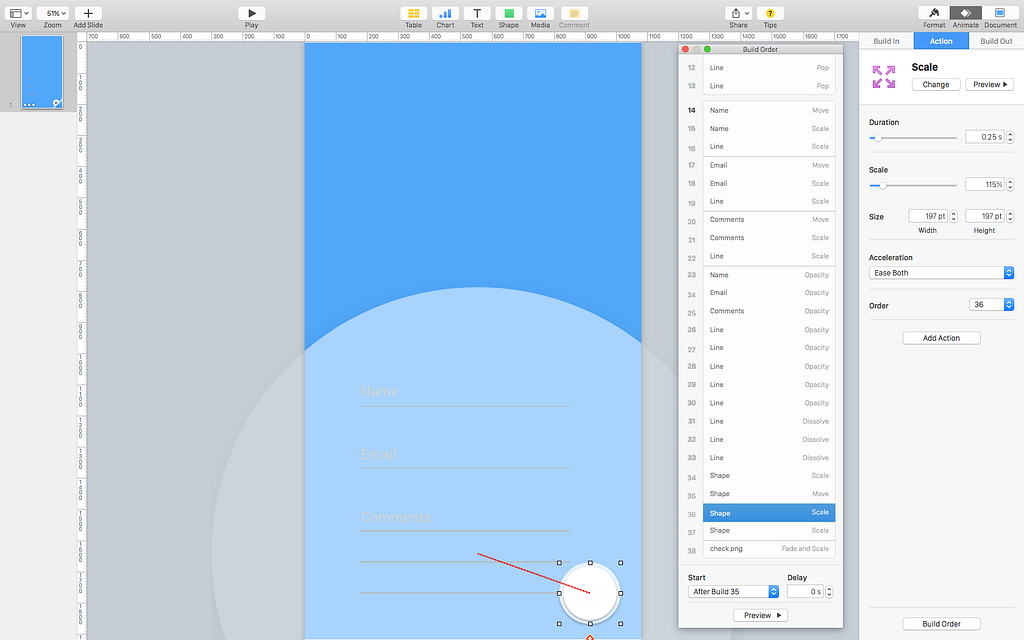Switch to the Build In tab
Viewport: 1024px width, 640px height.
click(886, 40)
